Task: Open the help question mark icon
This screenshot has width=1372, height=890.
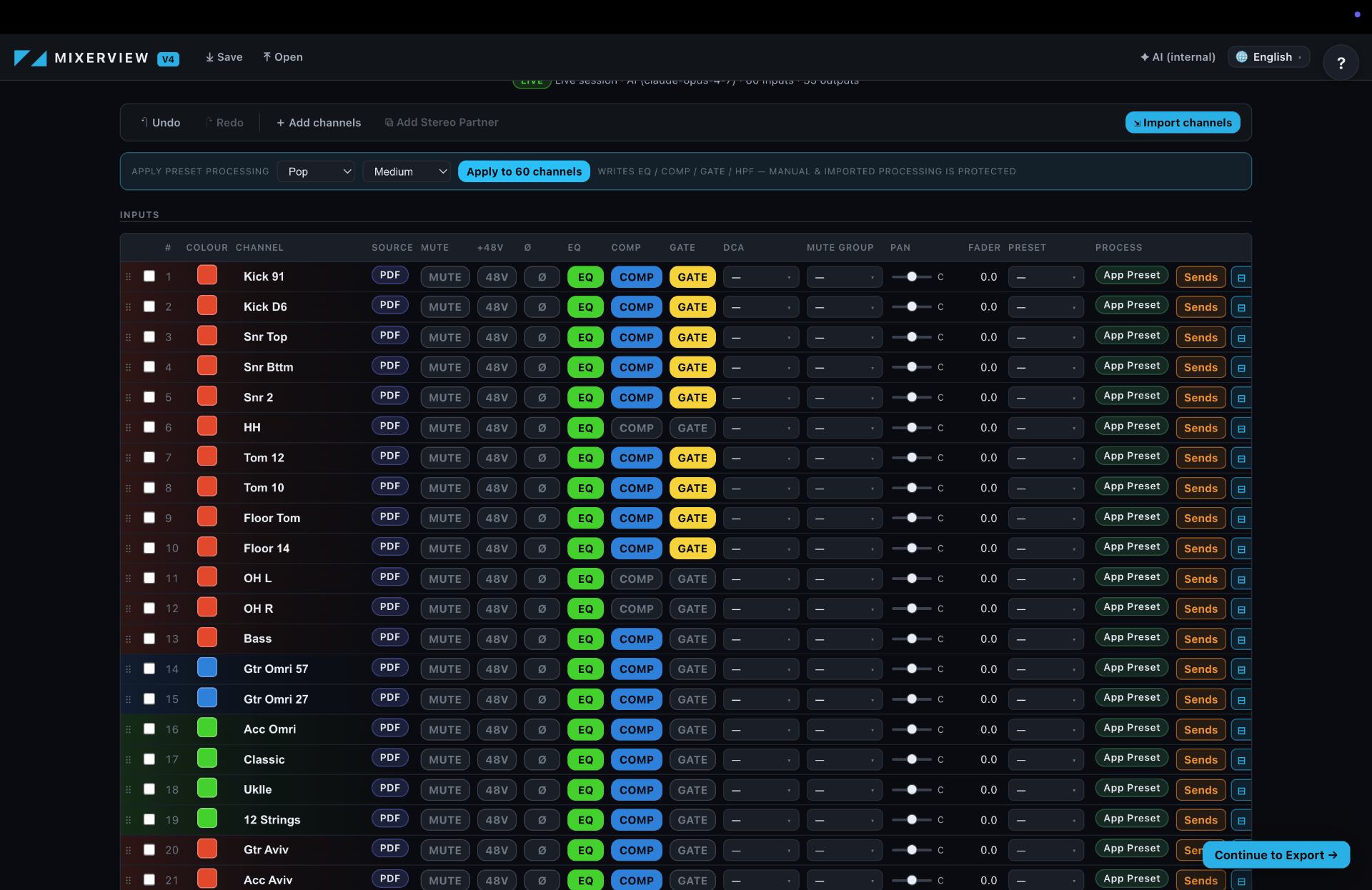Action: click(1341, 63)
